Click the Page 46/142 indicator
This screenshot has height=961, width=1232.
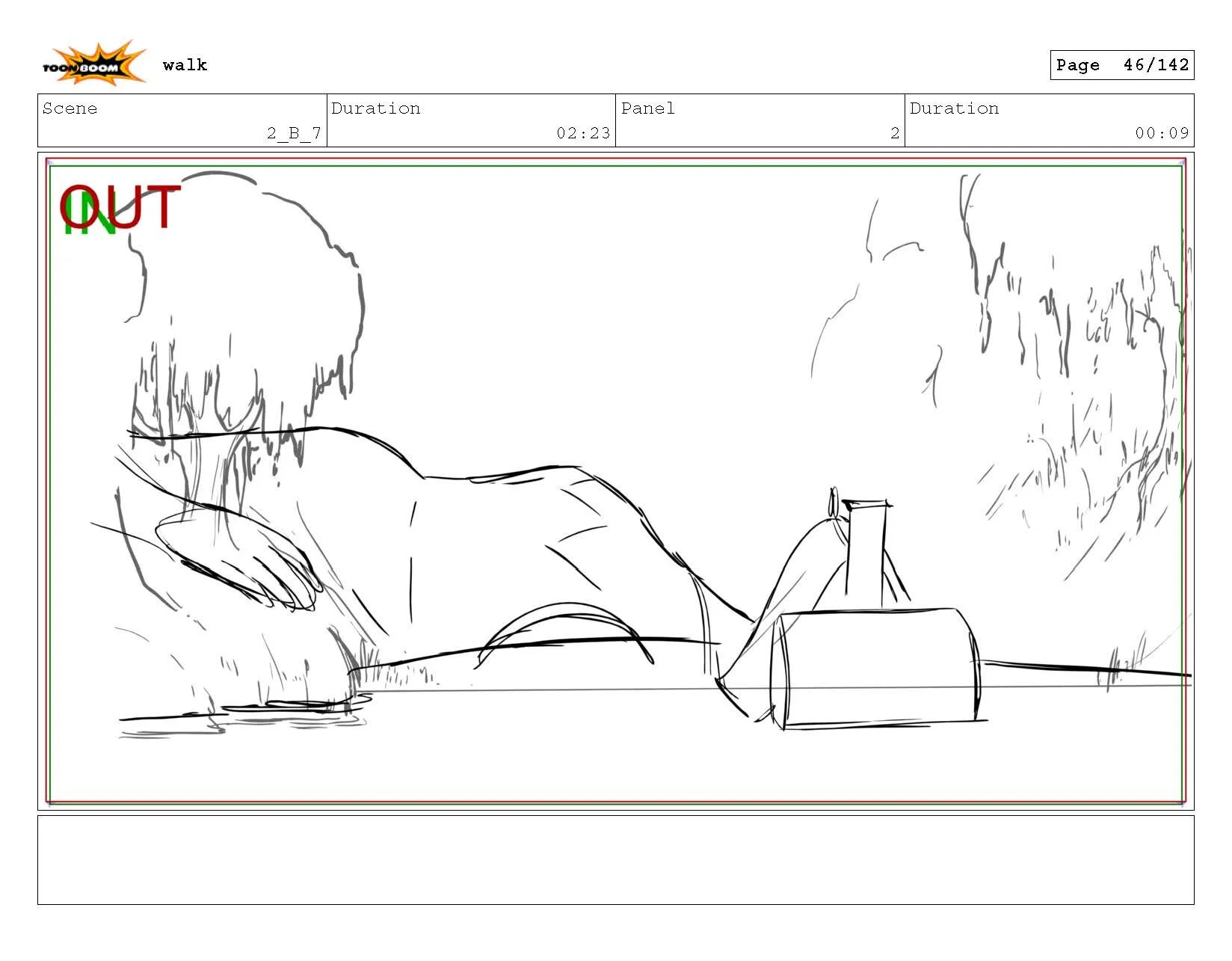coord(1121,65)
